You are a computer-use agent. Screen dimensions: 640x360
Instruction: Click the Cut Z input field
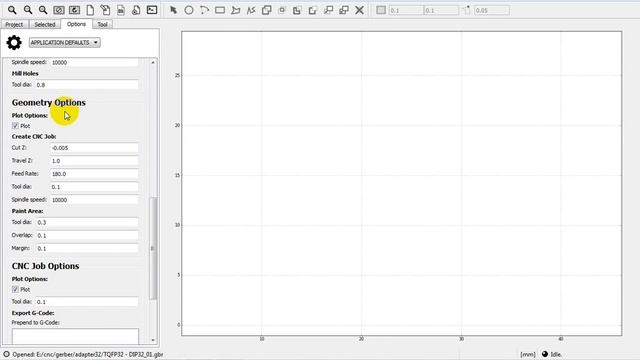click(94, 148)
